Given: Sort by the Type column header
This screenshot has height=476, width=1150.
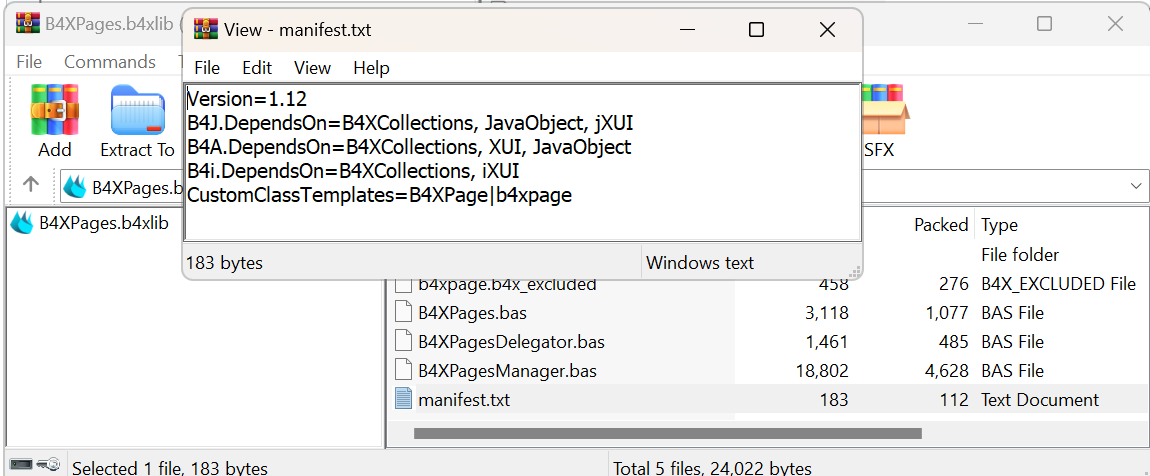Looking at the screenshot, I should tap(999, 225).
